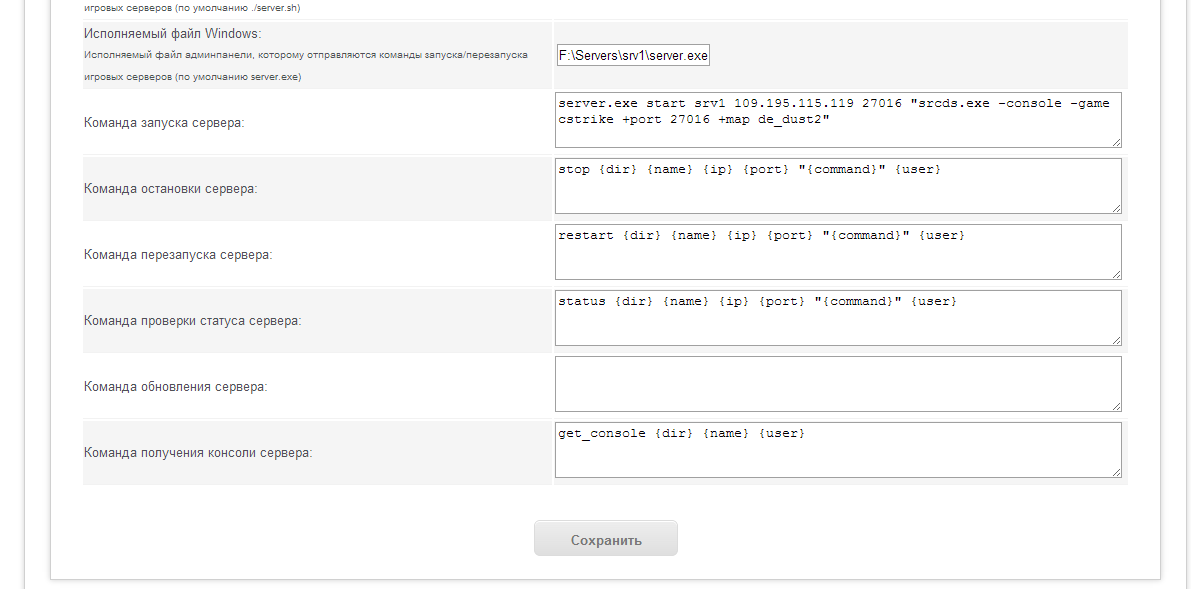This screenshot has height=589, width=1191.
Task: Click the 'Команда проверки статуса сервера' label
Action: click(192, 321)
